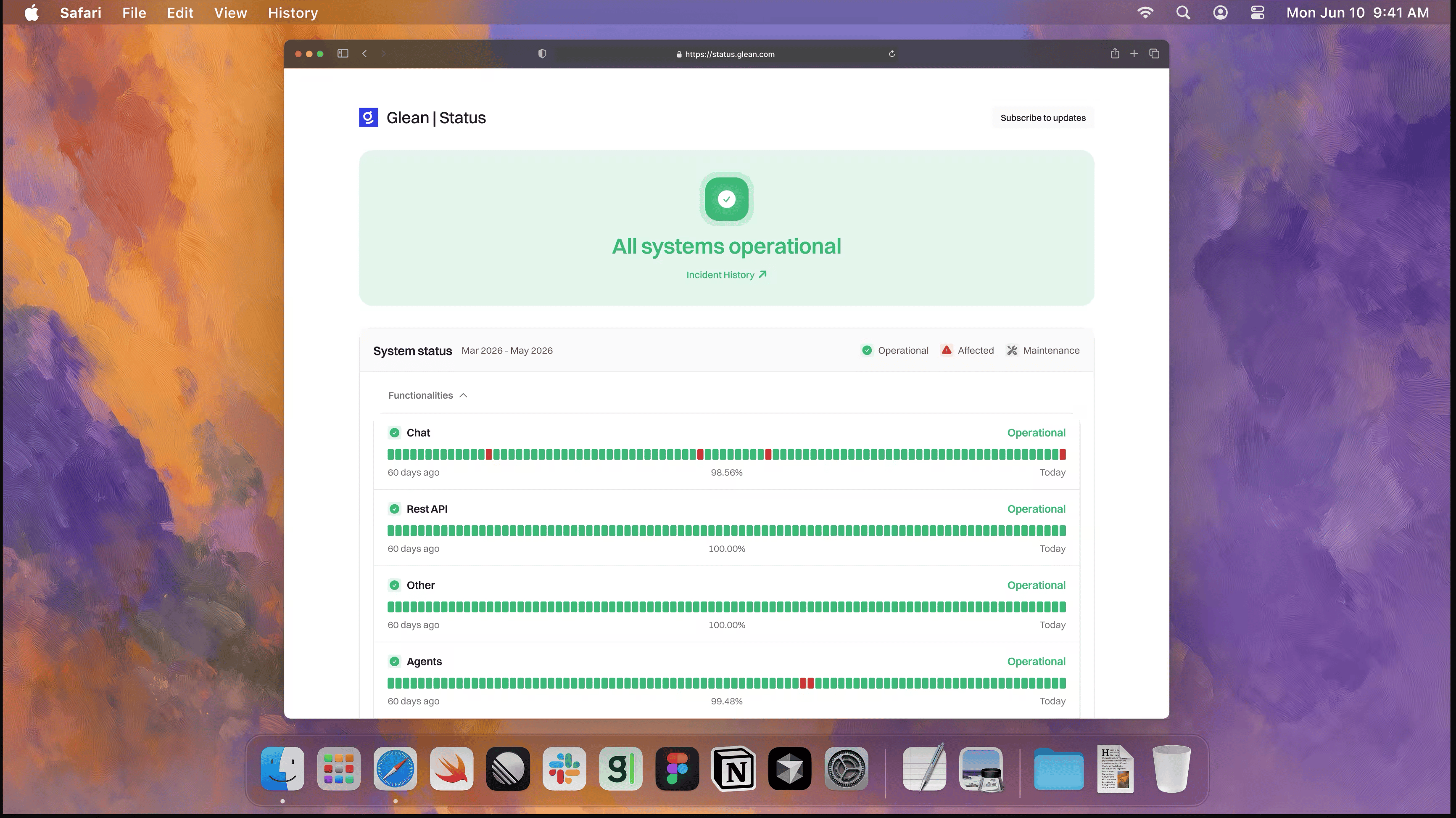Screen dimensions: 1456x818
Task: Open the Apple menu
Action: click(32, 13)
